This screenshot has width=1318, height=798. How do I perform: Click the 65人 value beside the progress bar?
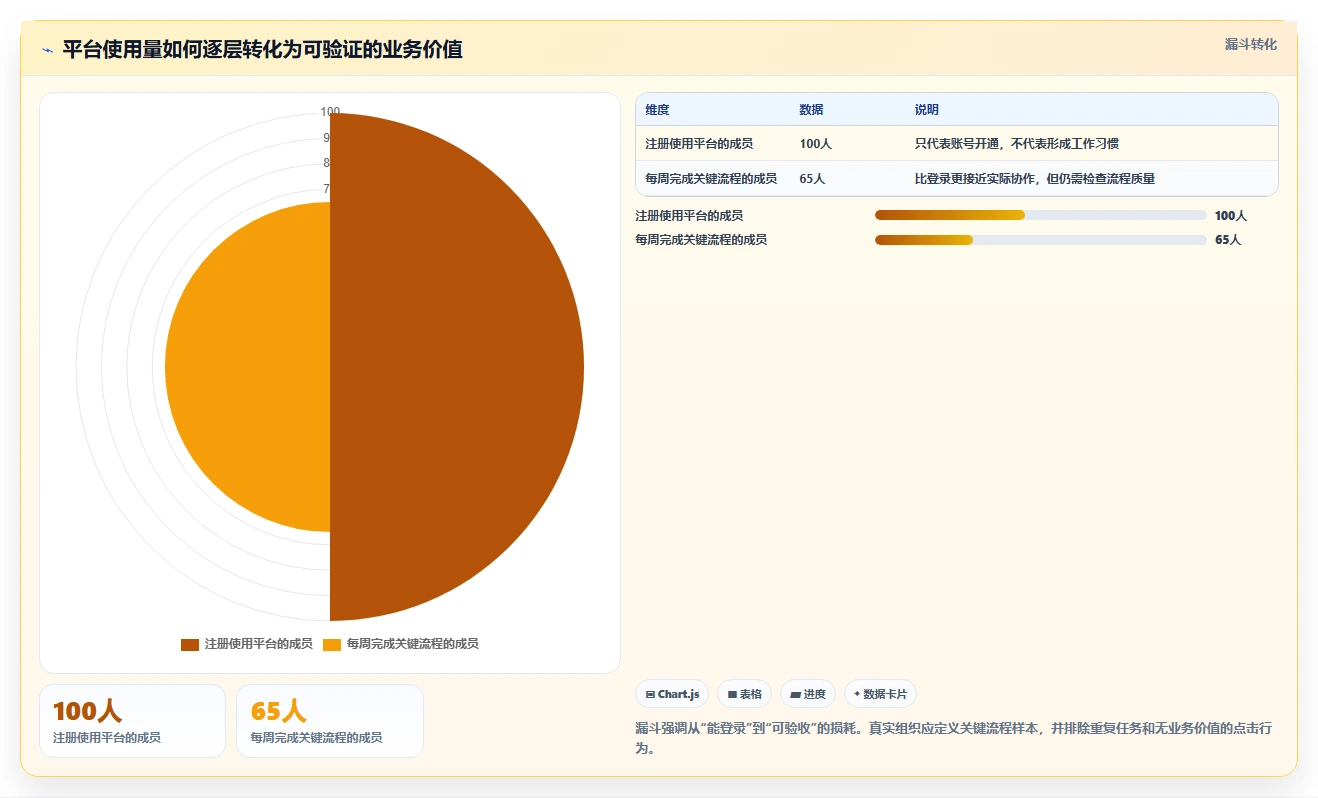tap(1228, 240)
